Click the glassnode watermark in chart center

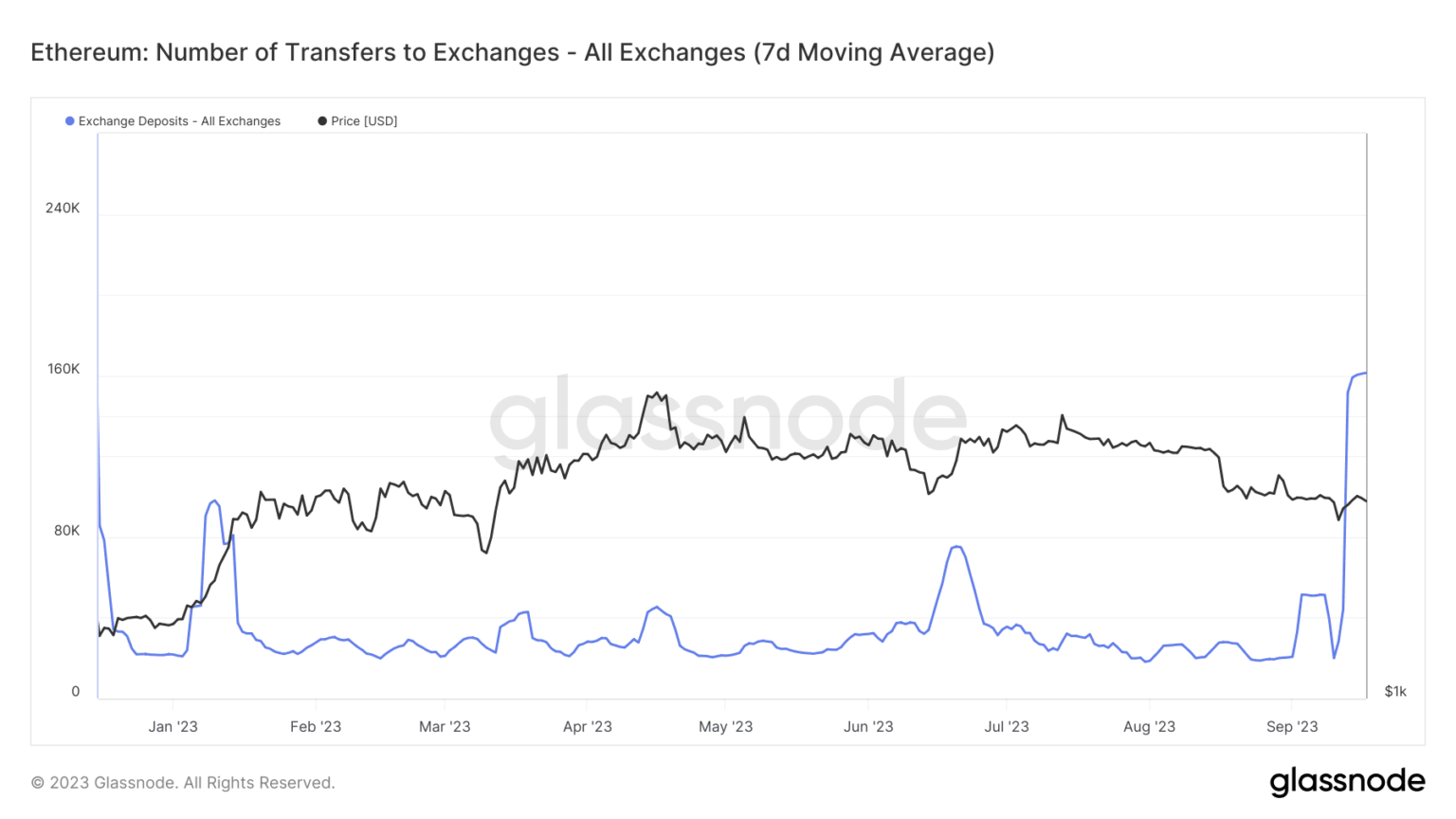pos(728,418)
